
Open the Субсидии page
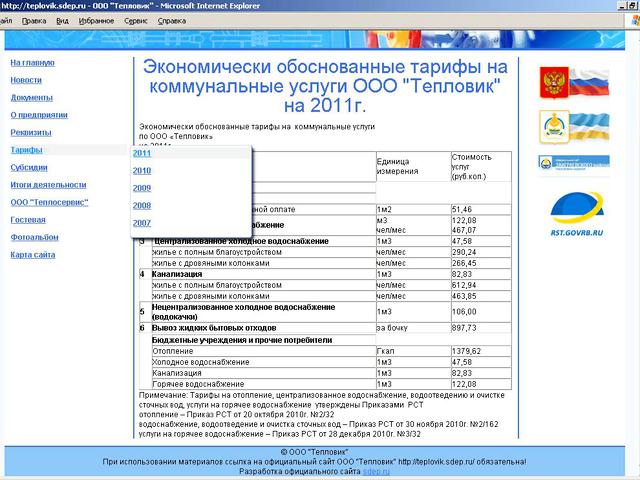[x=29, y=167]
